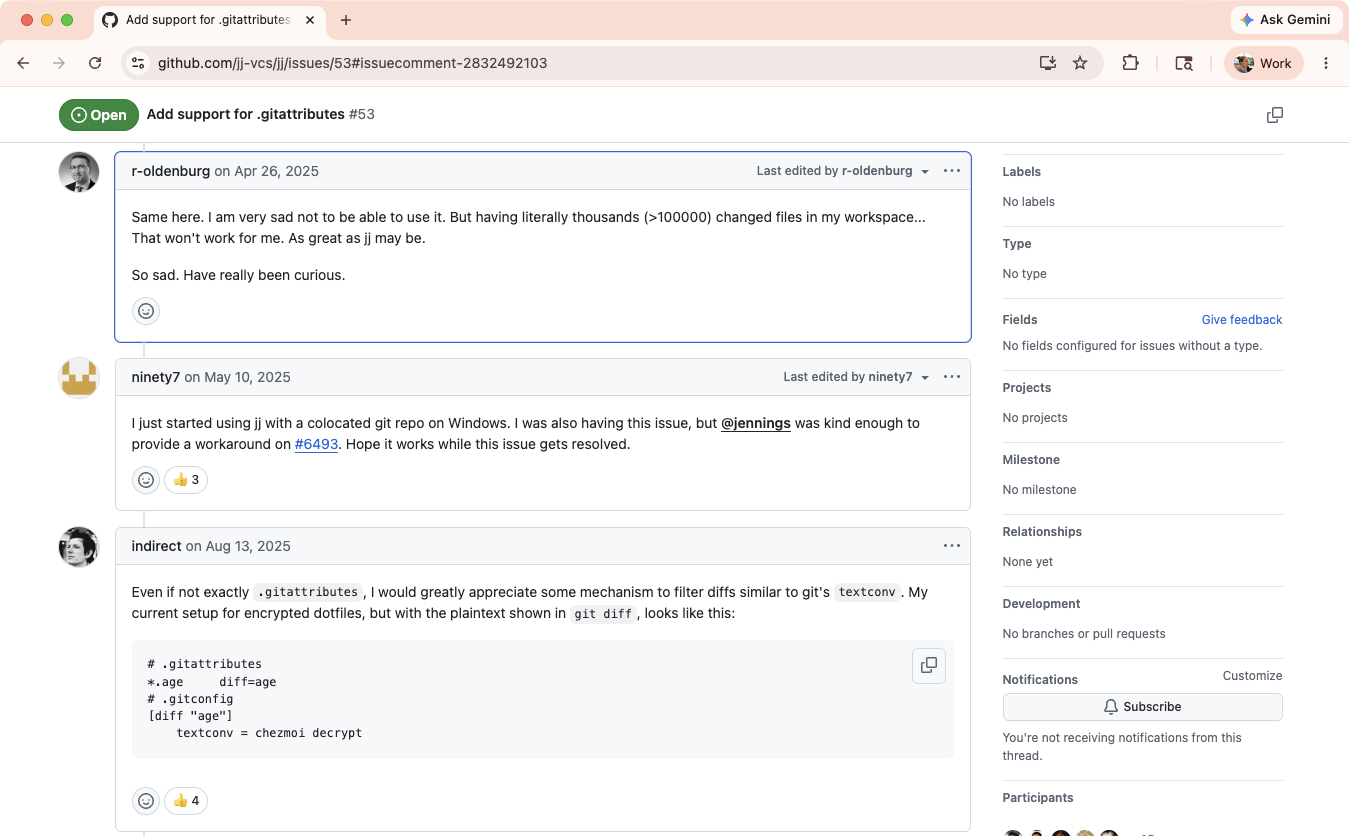The width and height of the screenshot is (1349, 836).
Task: Open r-oldenburg username link
Action: click(x=171, y=171)
